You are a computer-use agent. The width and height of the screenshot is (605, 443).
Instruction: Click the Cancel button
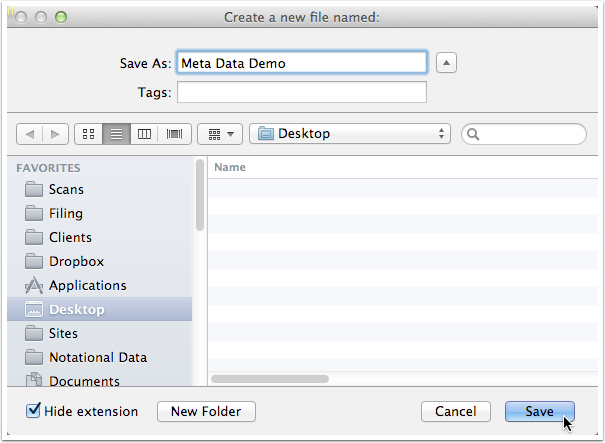(456, 411)
